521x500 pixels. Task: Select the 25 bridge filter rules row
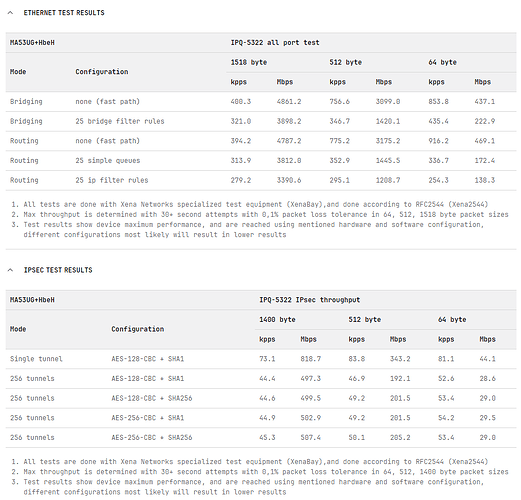[x=261, y=121]
